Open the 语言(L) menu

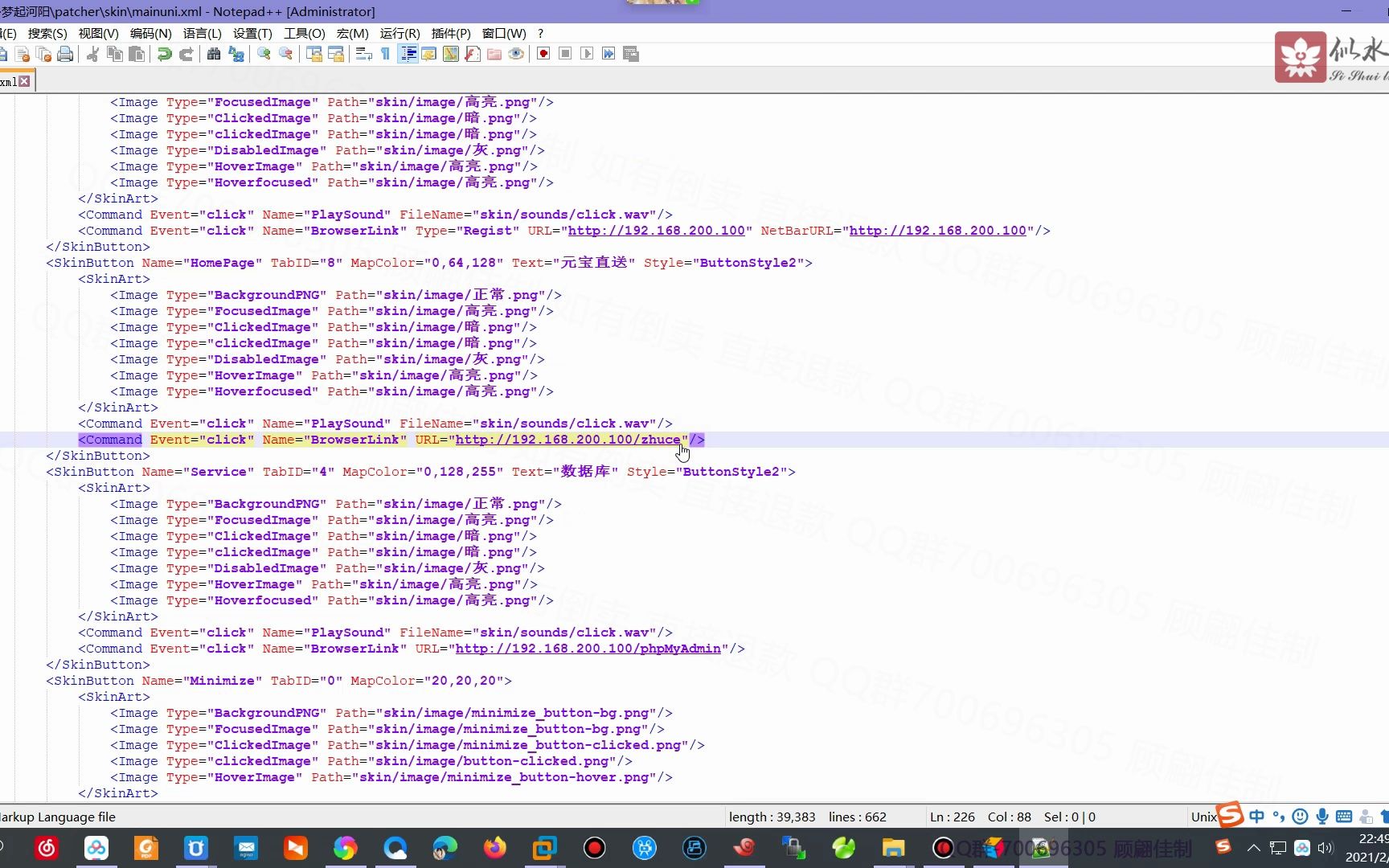202,33
